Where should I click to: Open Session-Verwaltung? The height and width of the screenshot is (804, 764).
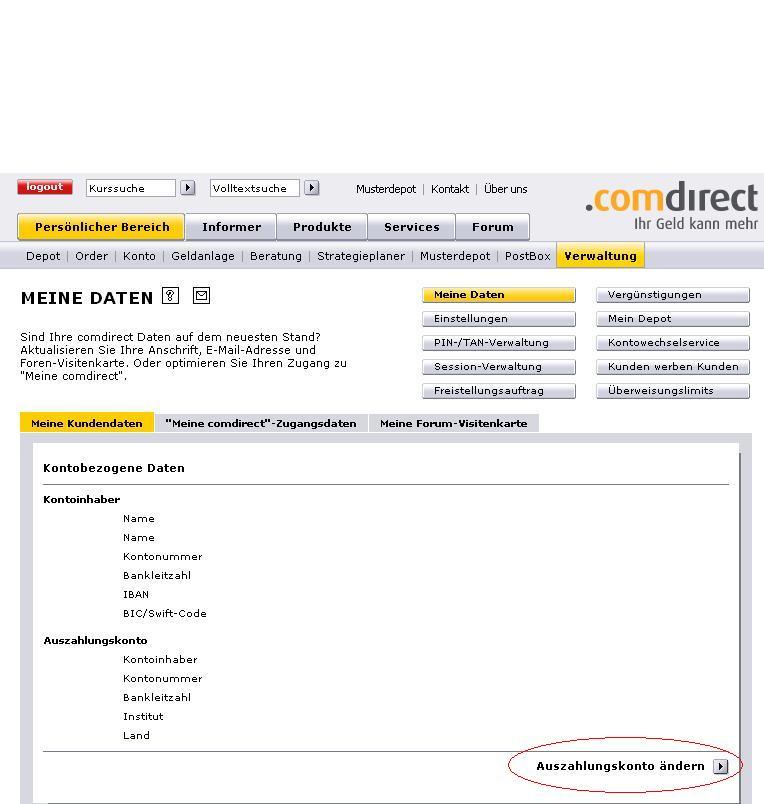point(499,367)
